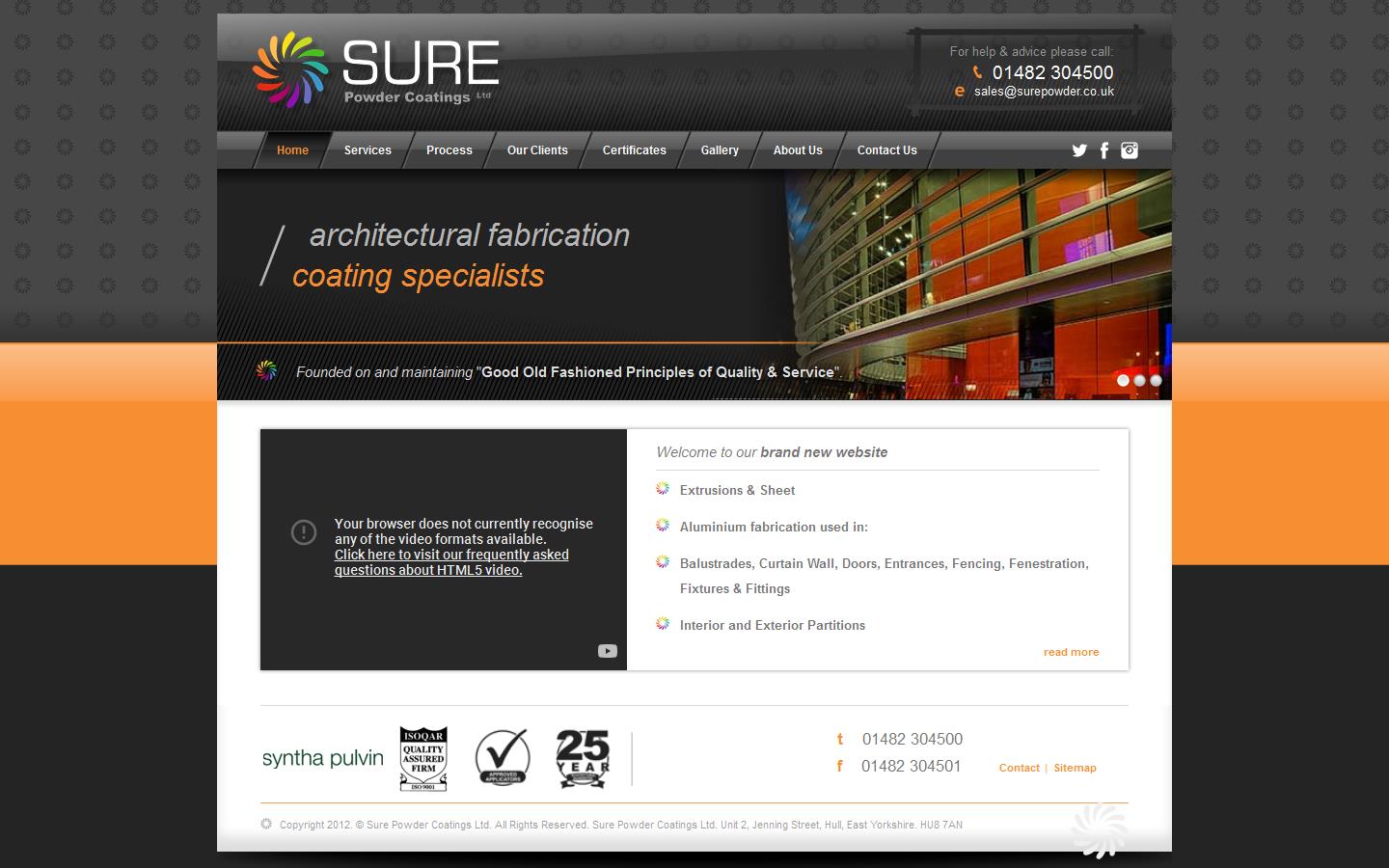
Task: Open the Facebook page via its icon
Action: point(1103,150)
